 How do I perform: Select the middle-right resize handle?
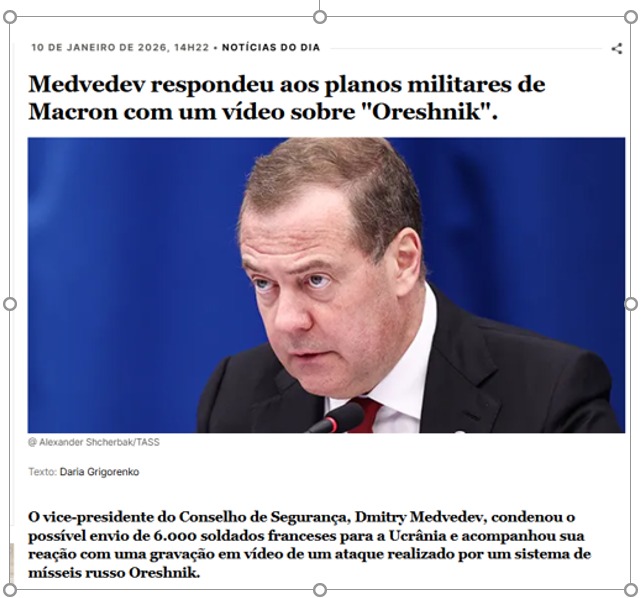click(631, 304)
